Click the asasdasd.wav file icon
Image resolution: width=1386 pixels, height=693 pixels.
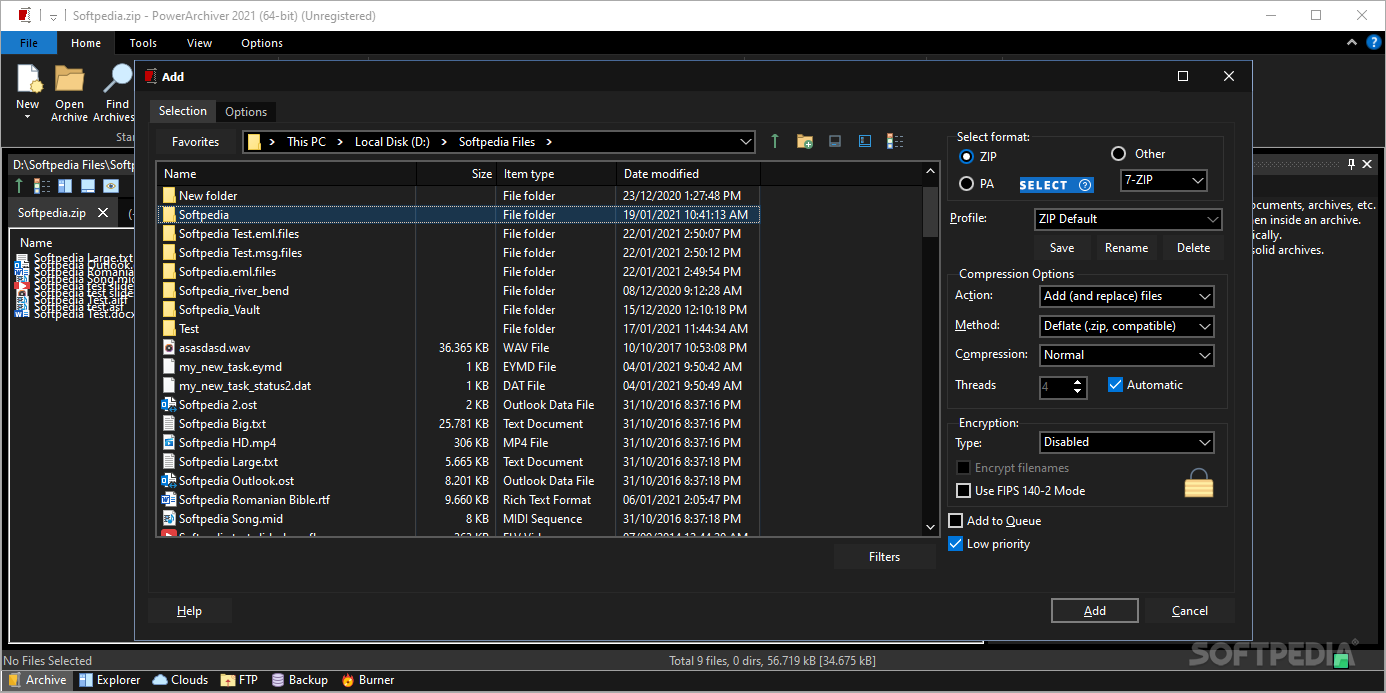tap(169, 348)
